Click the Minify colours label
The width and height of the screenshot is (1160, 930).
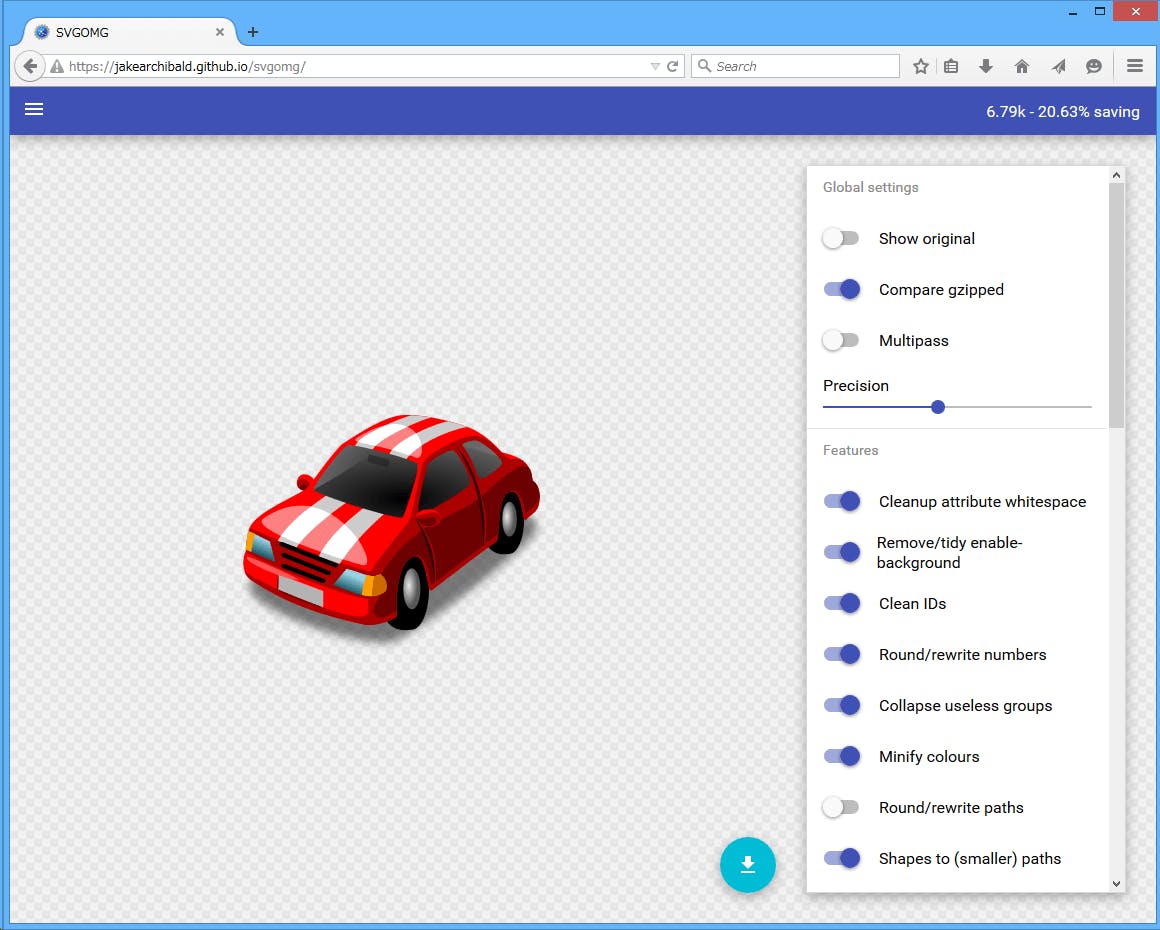pos(928,756)
